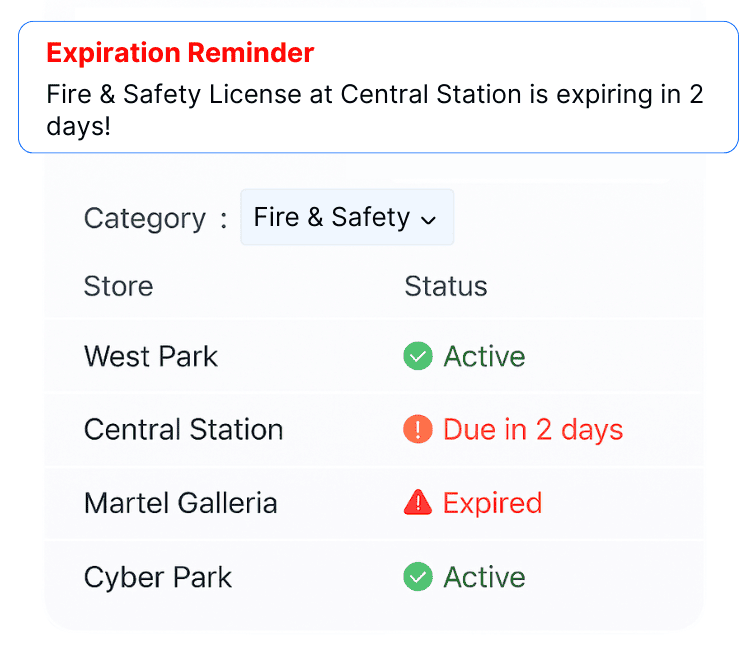This screenshot has height=652, width=756.
Task: Click the Expiration Reminder notification title
Action: coord(180,52)
